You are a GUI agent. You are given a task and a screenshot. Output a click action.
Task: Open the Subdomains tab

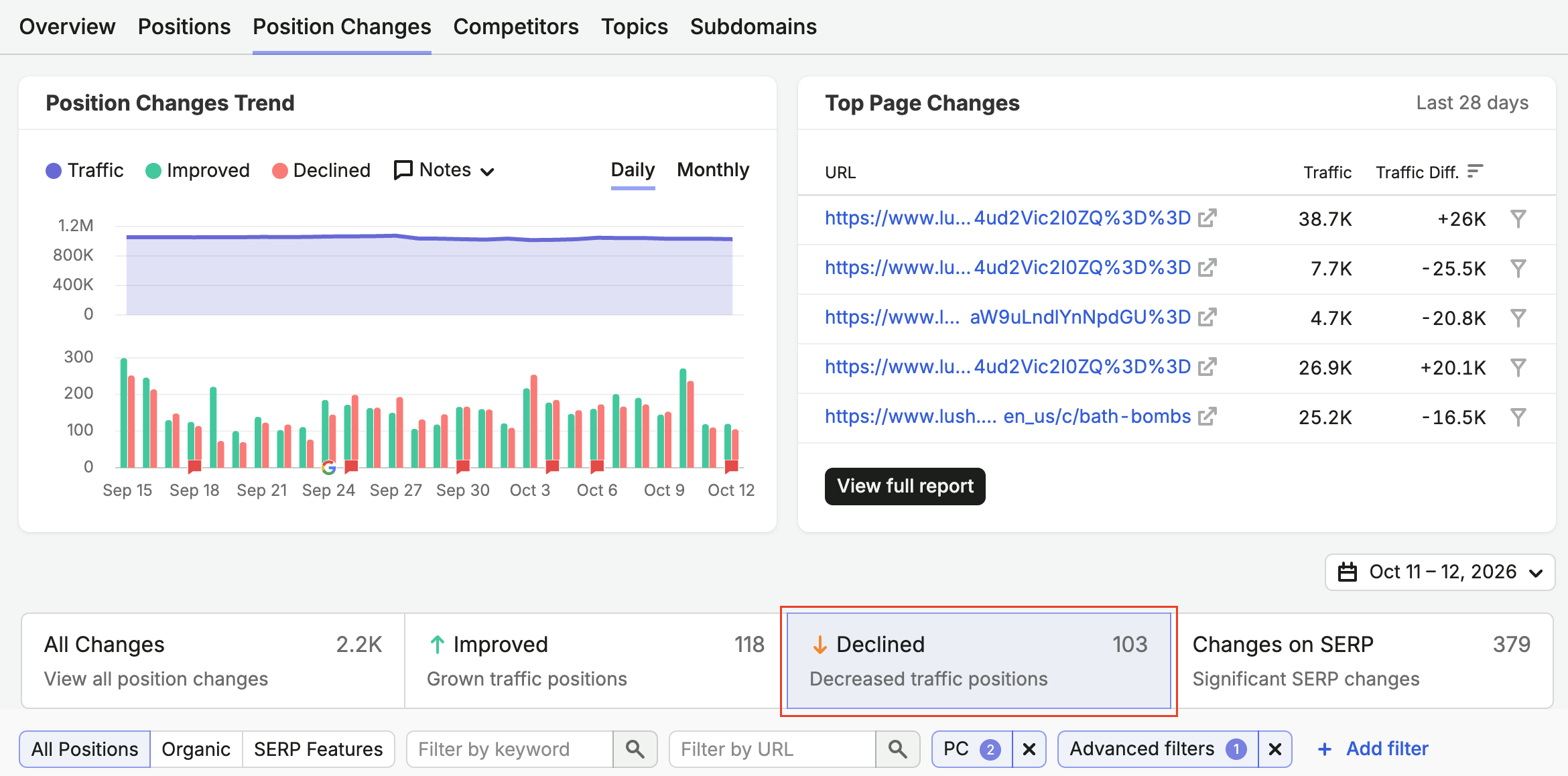[753, 27]
